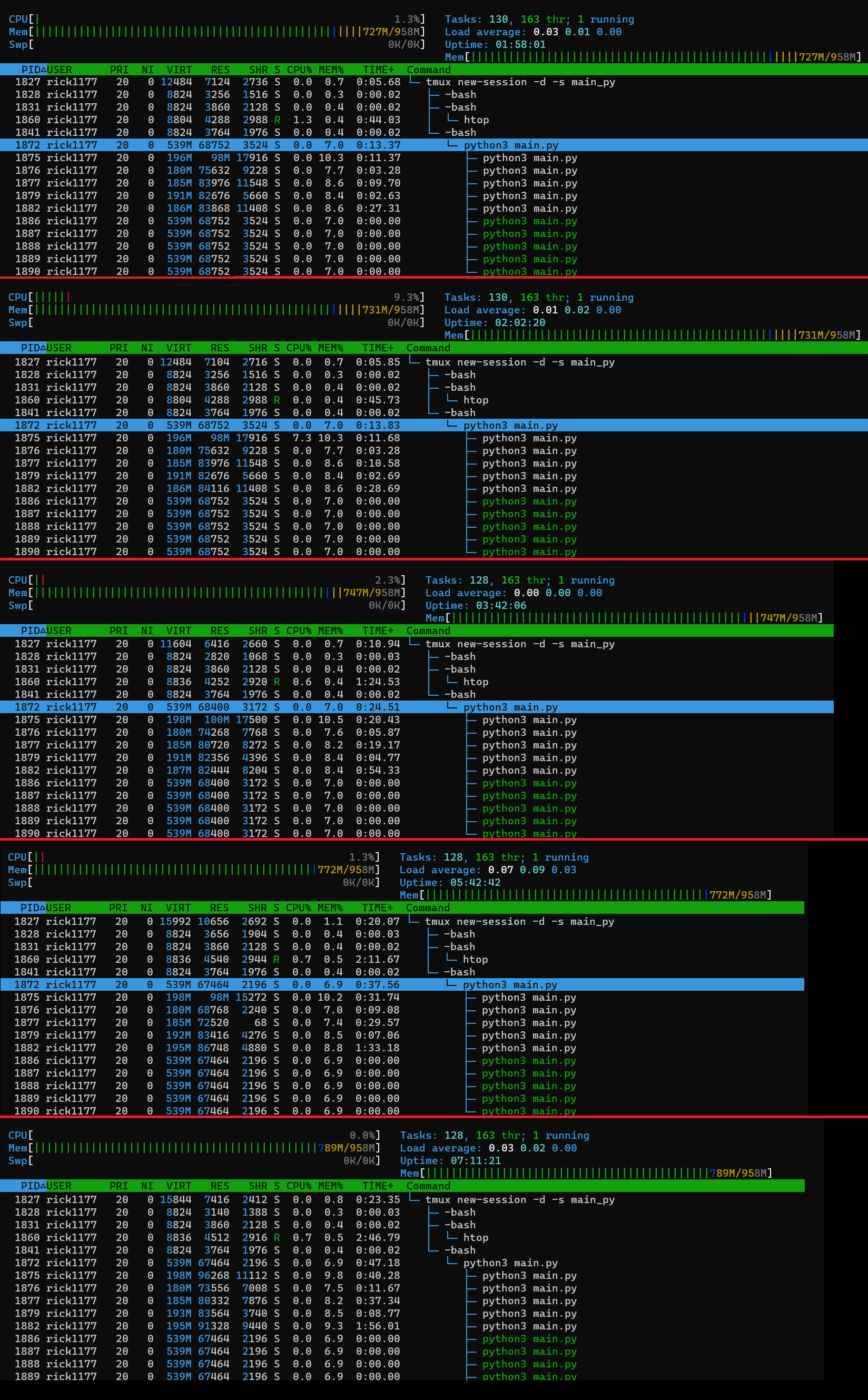The width and height of the screenshot is (868, 1400).
Task: Select python3 main.py parent row with TIME+ 0:47.18
Action: pos(402,1263)
